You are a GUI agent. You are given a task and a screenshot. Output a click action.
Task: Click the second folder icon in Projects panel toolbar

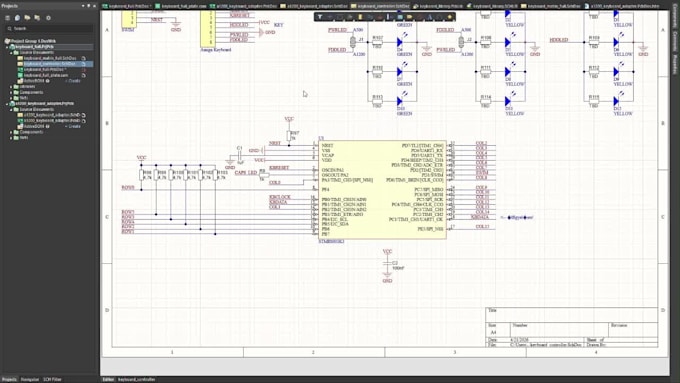tap(37, 18)
